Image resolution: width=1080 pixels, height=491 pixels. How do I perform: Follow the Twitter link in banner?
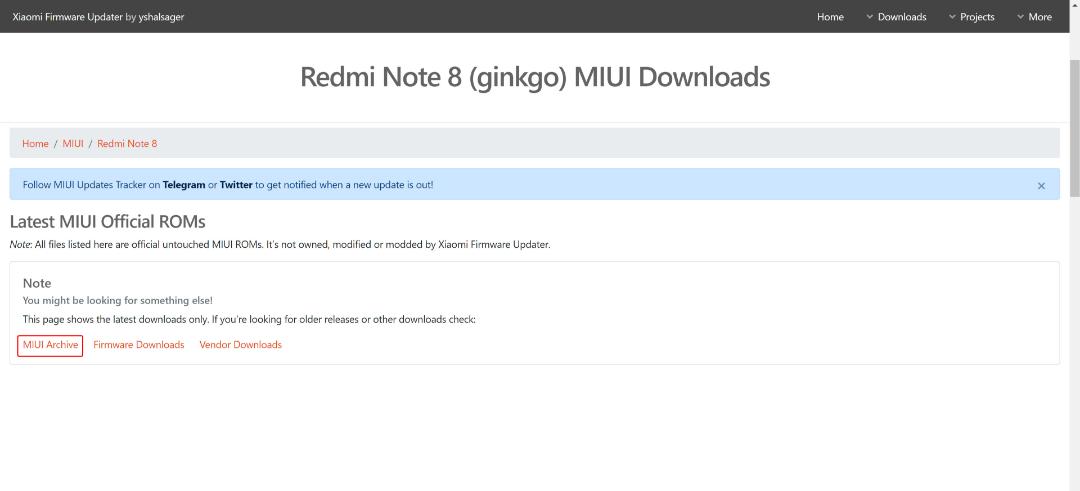point(236,185)
